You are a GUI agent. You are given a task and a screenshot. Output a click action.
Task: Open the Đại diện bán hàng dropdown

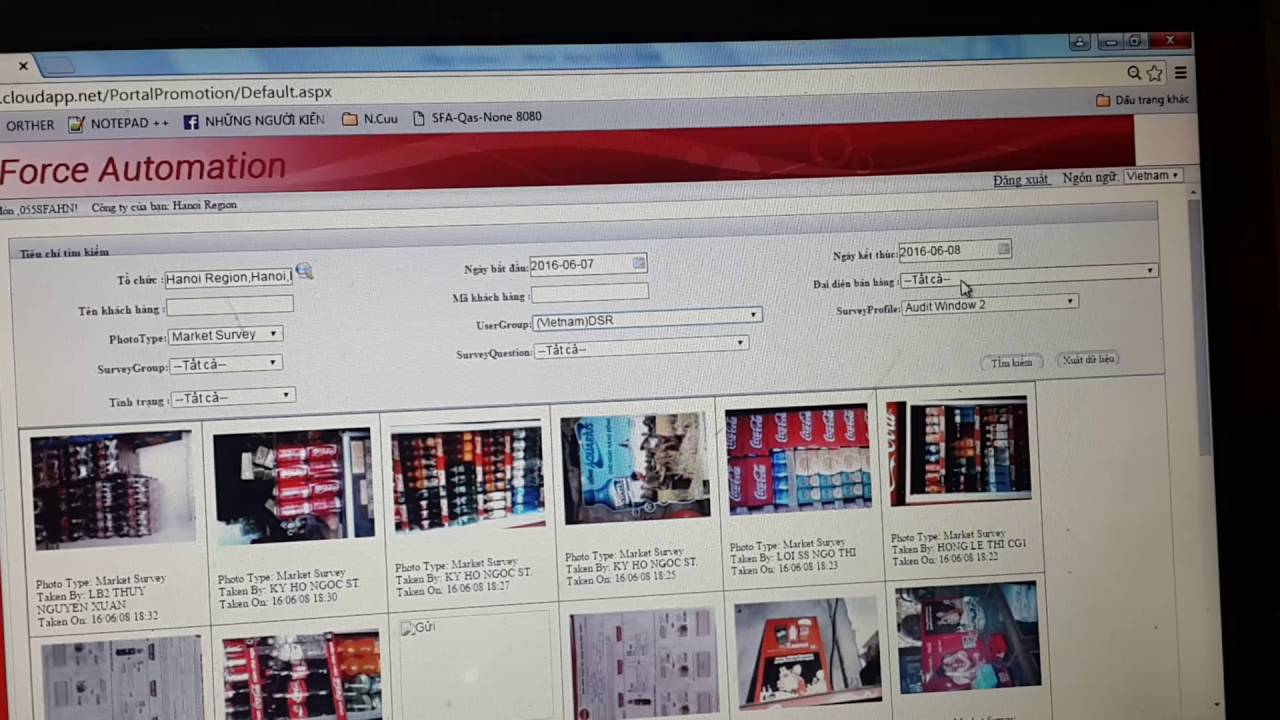1030,277
